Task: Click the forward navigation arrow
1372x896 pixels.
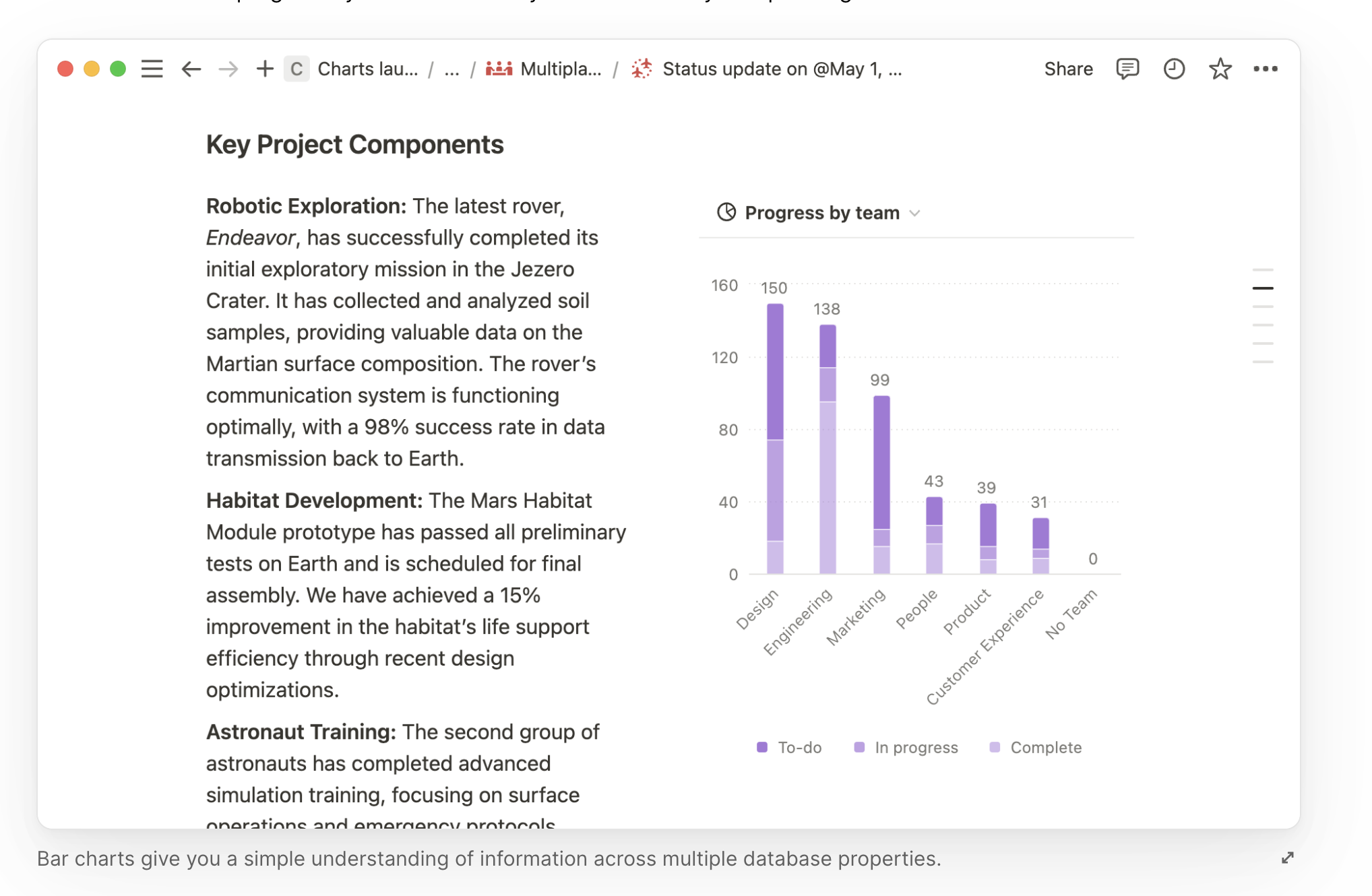Action: tap(226, 69)
